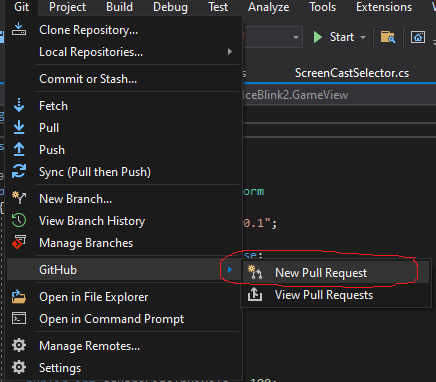The image size is (436, 382).
Task: Click the Manage Branches tag icon
Action: pyautogui.click(x=19, y=242)
